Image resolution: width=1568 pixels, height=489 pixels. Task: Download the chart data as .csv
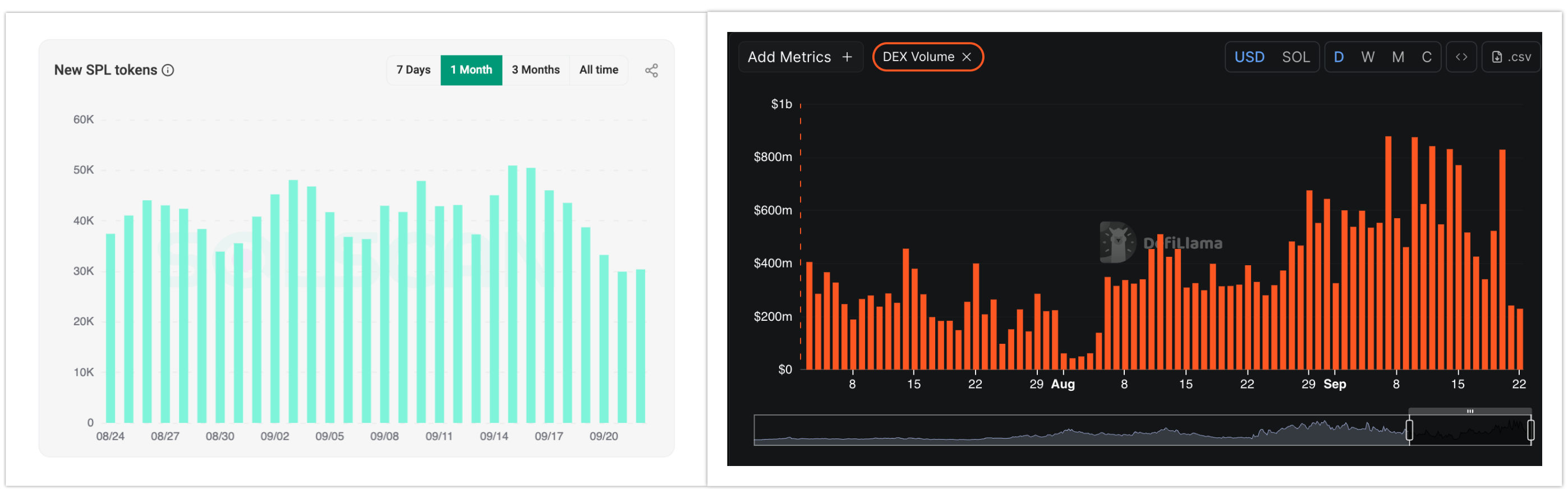(x=1511, y=57)
